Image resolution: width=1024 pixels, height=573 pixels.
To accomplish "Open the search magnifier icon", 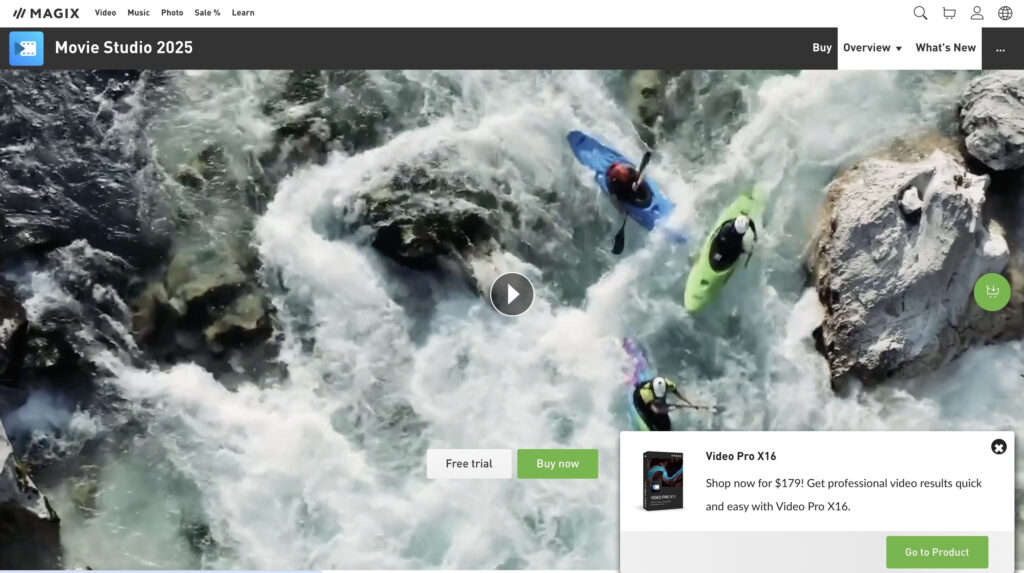I will tap(920, 13).
